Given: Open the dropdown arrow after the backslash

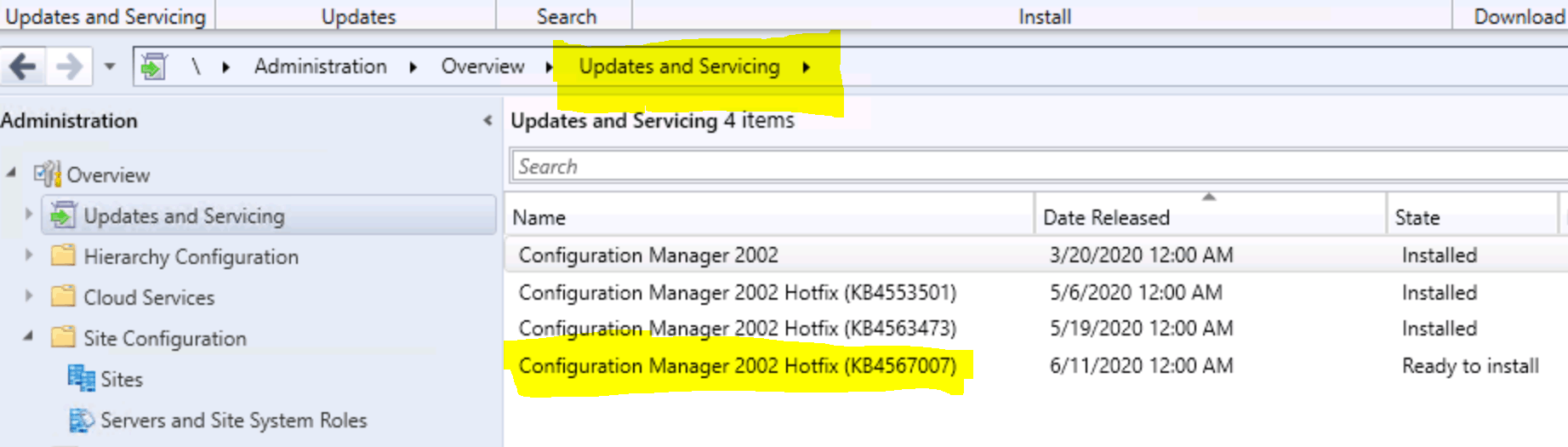Looking at the screenshot, I should (x=225, y=66).
